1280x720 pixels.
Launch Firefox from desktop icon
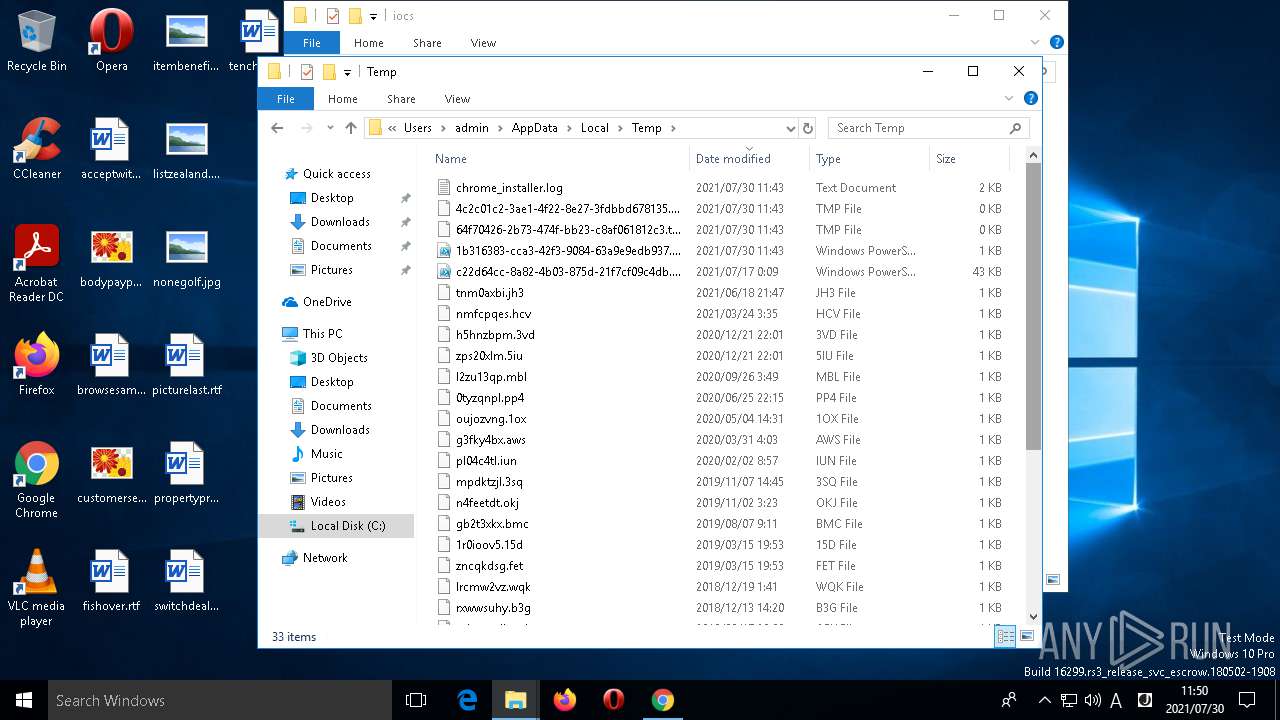point(36,365)
